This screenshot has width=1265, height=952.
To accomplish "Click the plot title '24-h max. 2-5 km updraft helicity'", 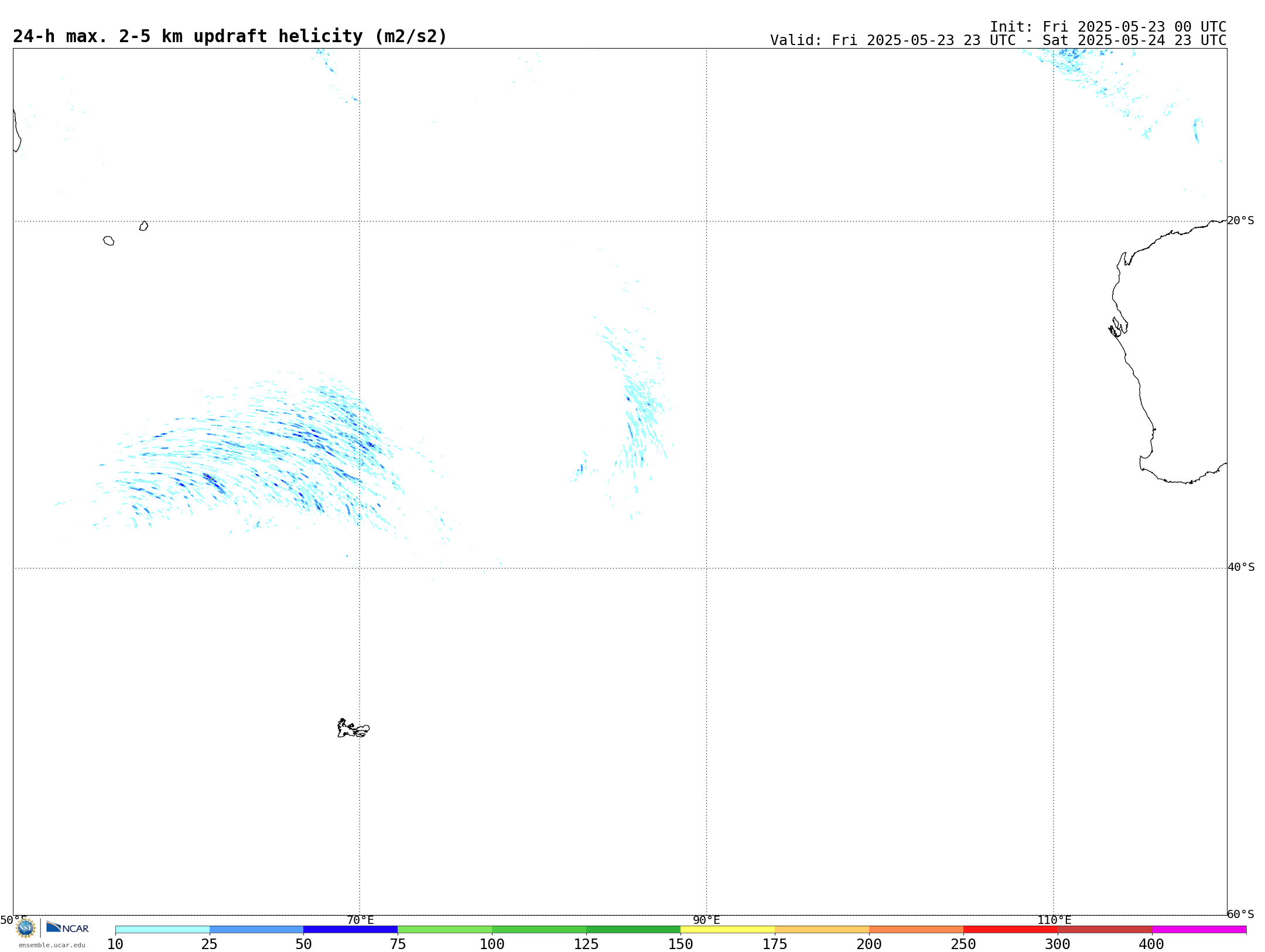I will [230, 36].
